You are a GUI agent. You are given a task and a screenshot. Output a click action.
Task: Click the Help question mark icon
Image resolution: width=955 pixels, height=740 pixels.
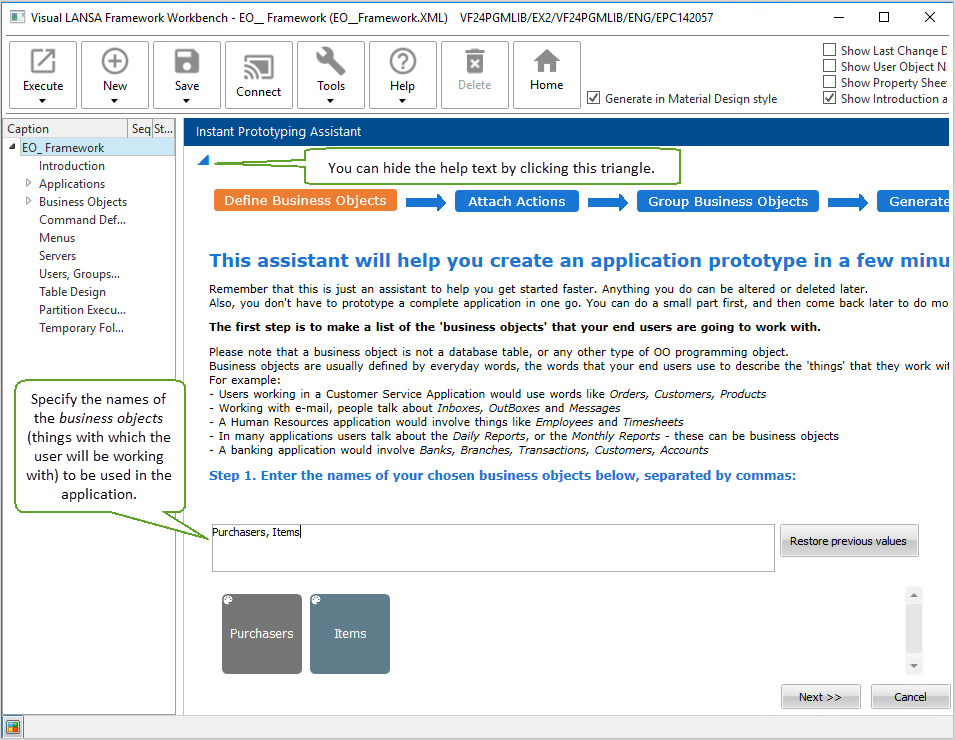(403, 62)
